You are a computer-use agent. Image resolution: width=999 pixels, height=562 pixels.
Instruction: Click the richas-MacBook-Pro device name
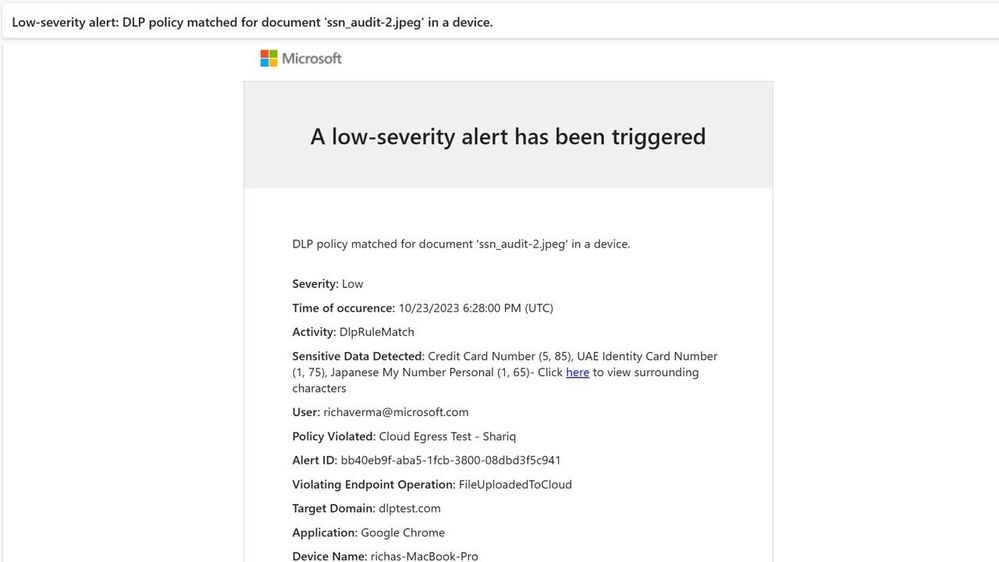pos(424,556)
